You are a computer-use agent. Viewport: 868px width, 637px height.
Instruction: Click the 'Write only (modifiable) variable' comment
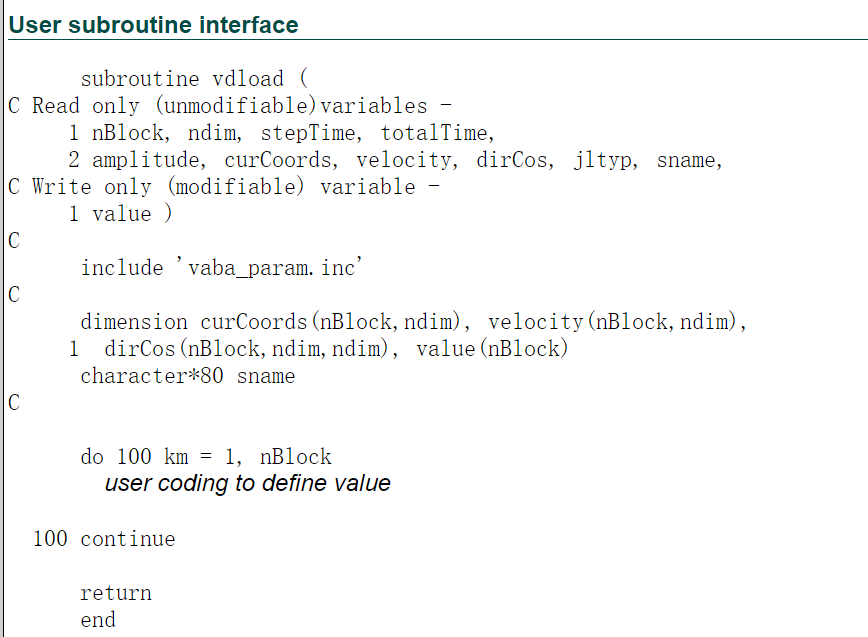coord(224,187)
